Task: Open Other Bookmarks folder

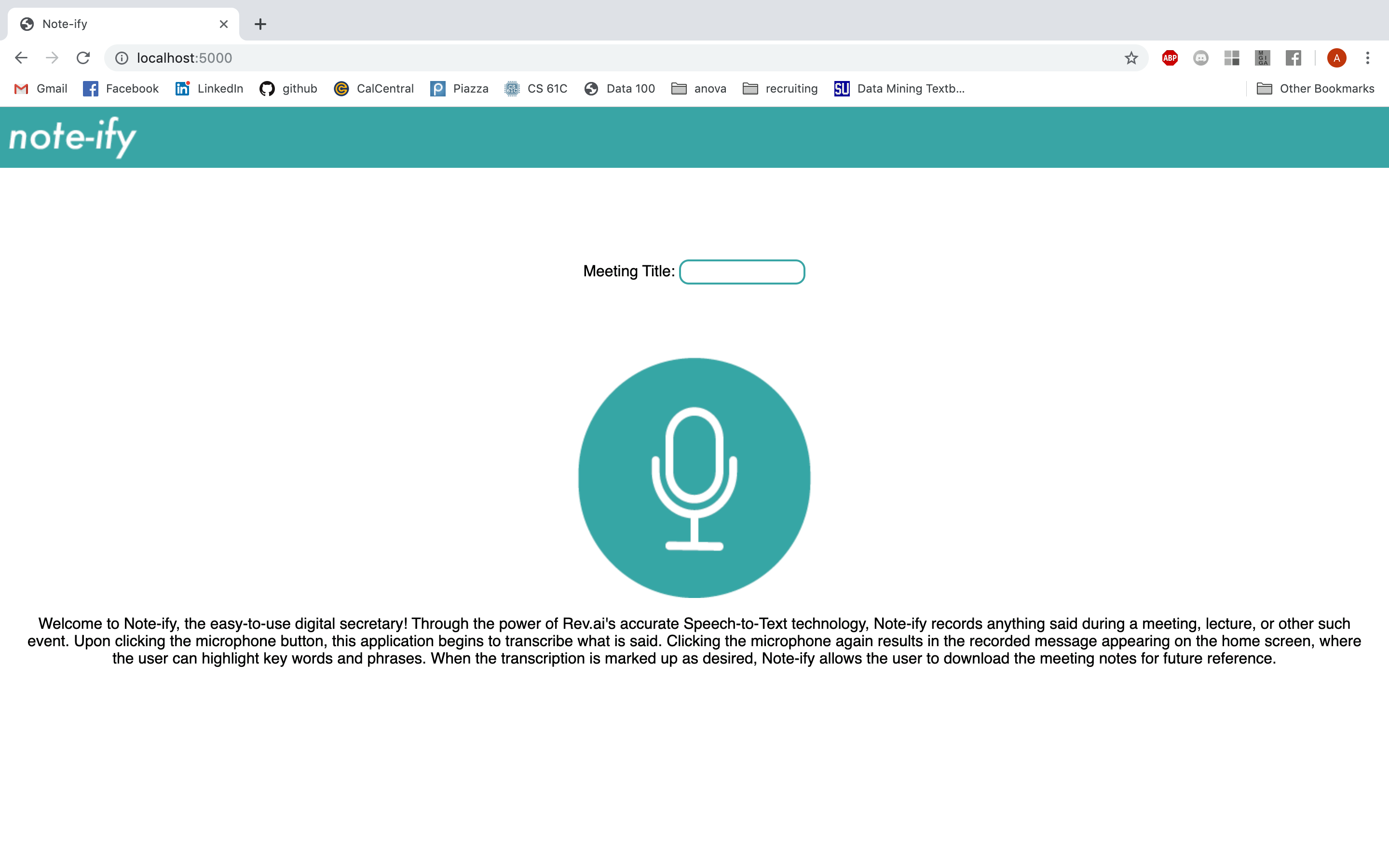Action: click(x=1315, y=88)
